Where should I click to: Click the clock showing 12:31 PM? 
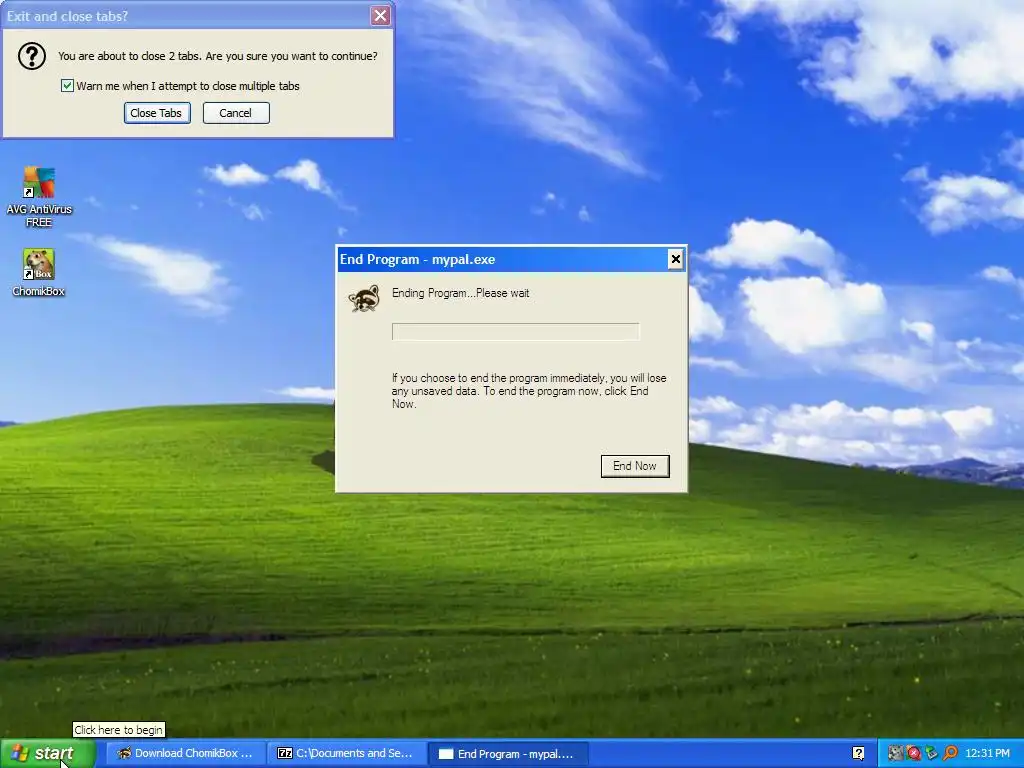coord(987,754)
